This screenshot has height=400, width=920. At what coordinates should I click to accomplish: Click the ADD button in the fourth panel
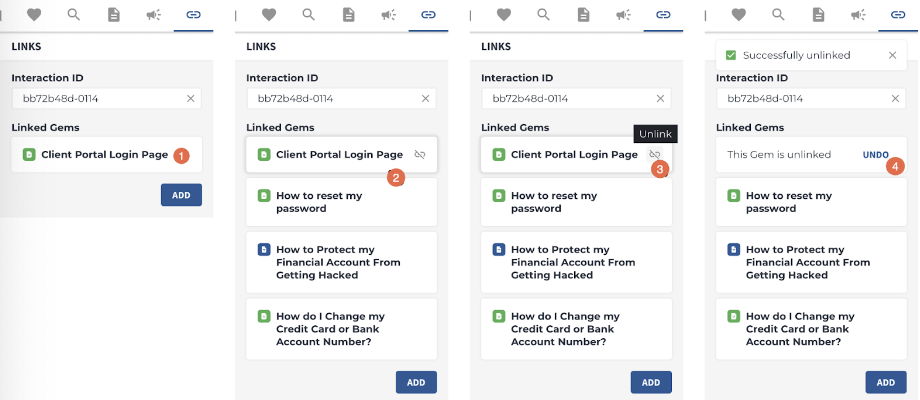tap(886, 382)
